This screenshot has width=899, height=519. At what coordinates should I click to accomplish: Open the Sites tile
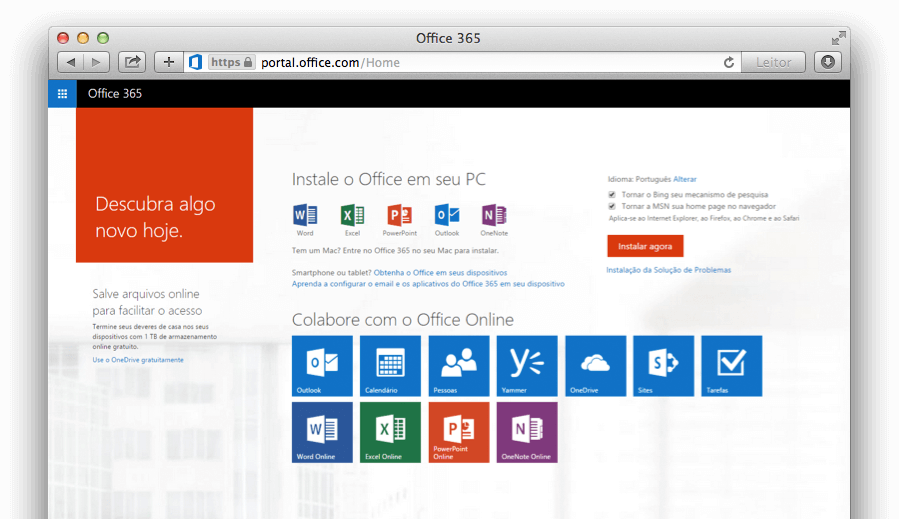click(663, 366)
